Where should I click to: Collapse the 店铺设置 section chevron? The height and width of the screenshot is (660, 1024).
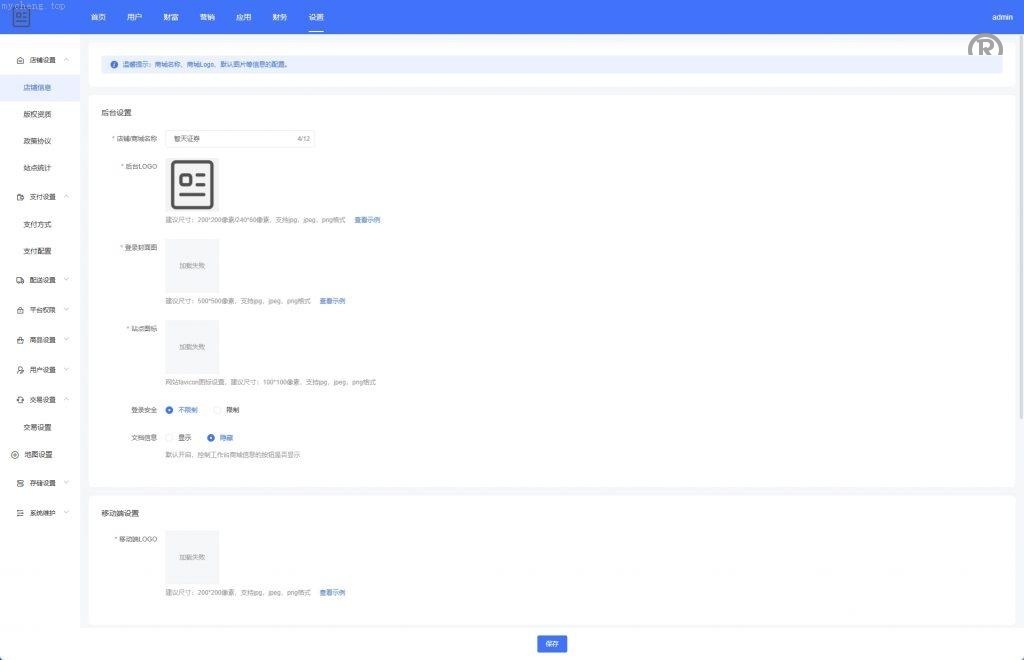pyautogui.click(x=66, y=61)
